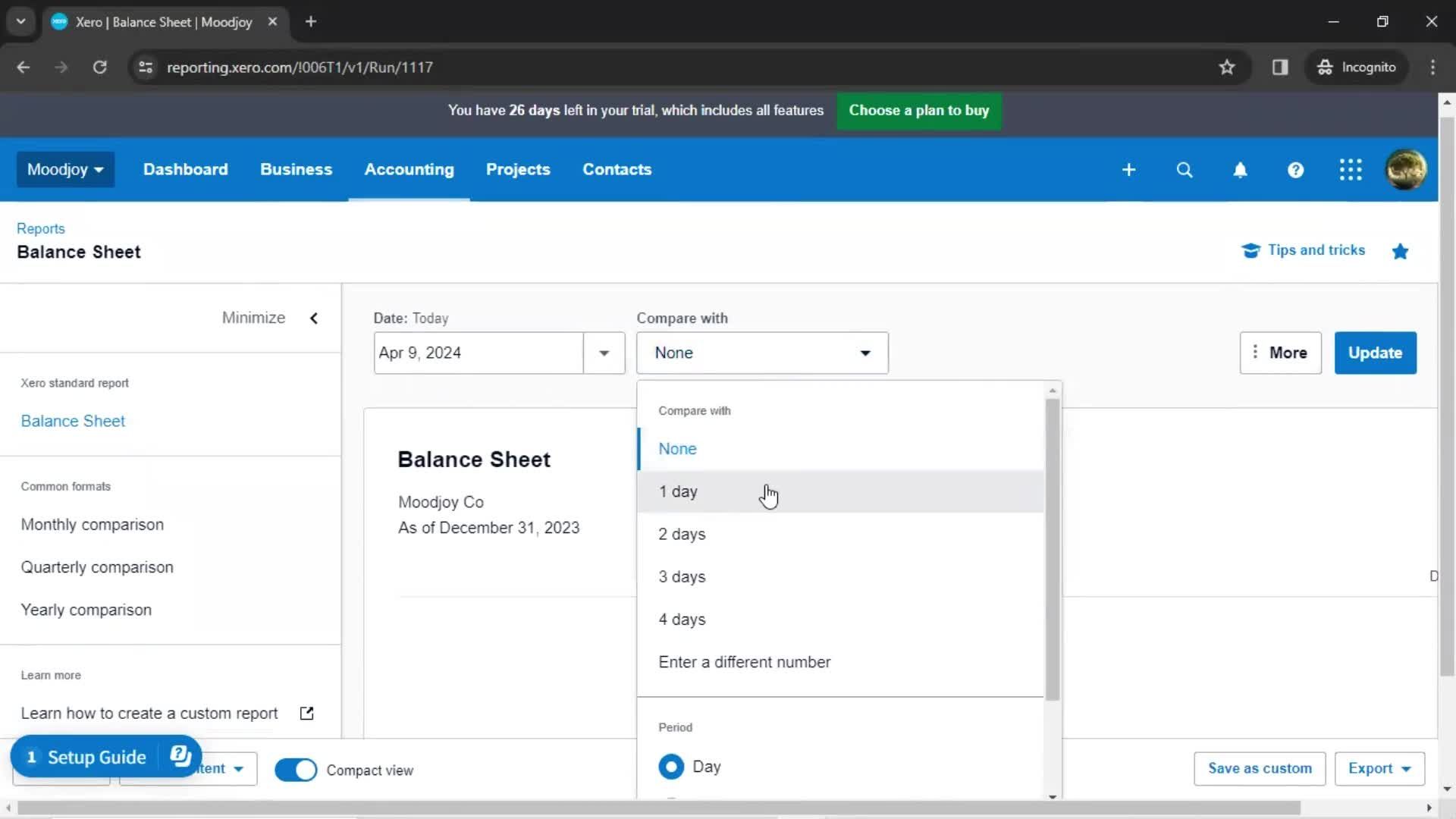Click the minimize sidebar chevron
This screenshot has width=1456, height=819.
[x=314, y=318]
